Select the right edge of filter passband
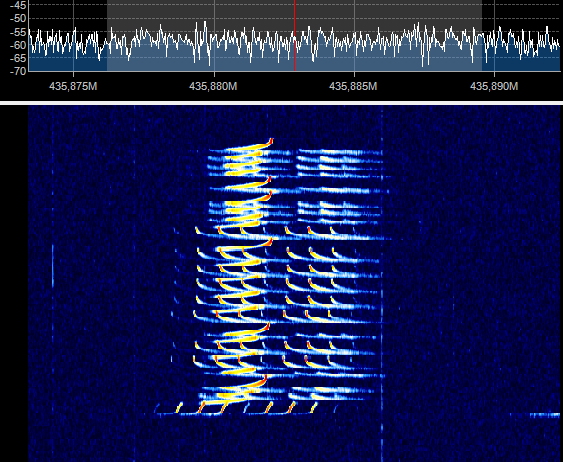Image resolution: width=563 pixels, height=462 pixels. (481, 36)
